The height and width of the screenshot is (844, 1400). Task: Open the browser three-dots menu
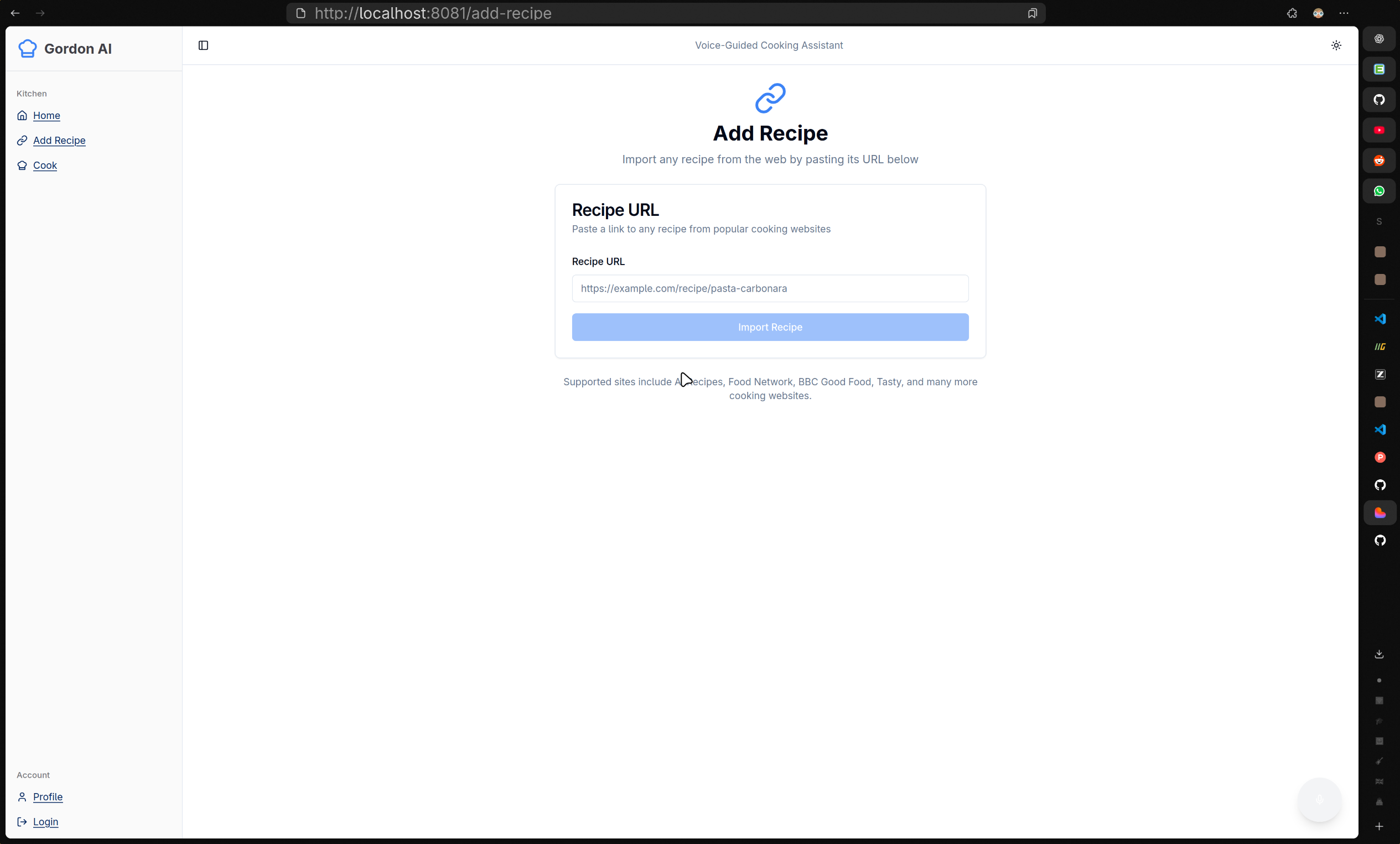click(1344, 13)
